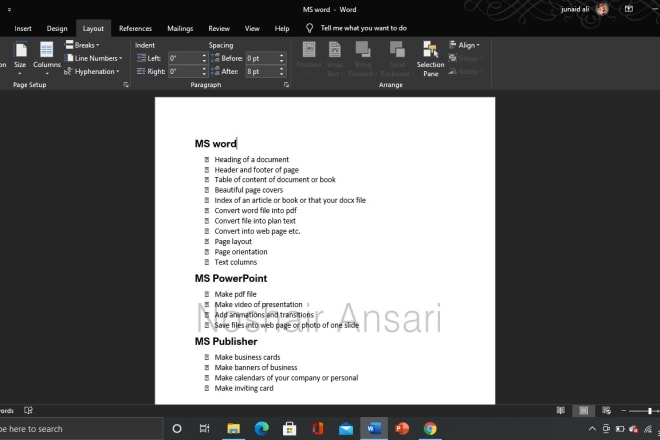The height and width of the screenshot is (440, 660).
Task: Click the Tell me lightbulb icon
Action: (x=309, y=28)
